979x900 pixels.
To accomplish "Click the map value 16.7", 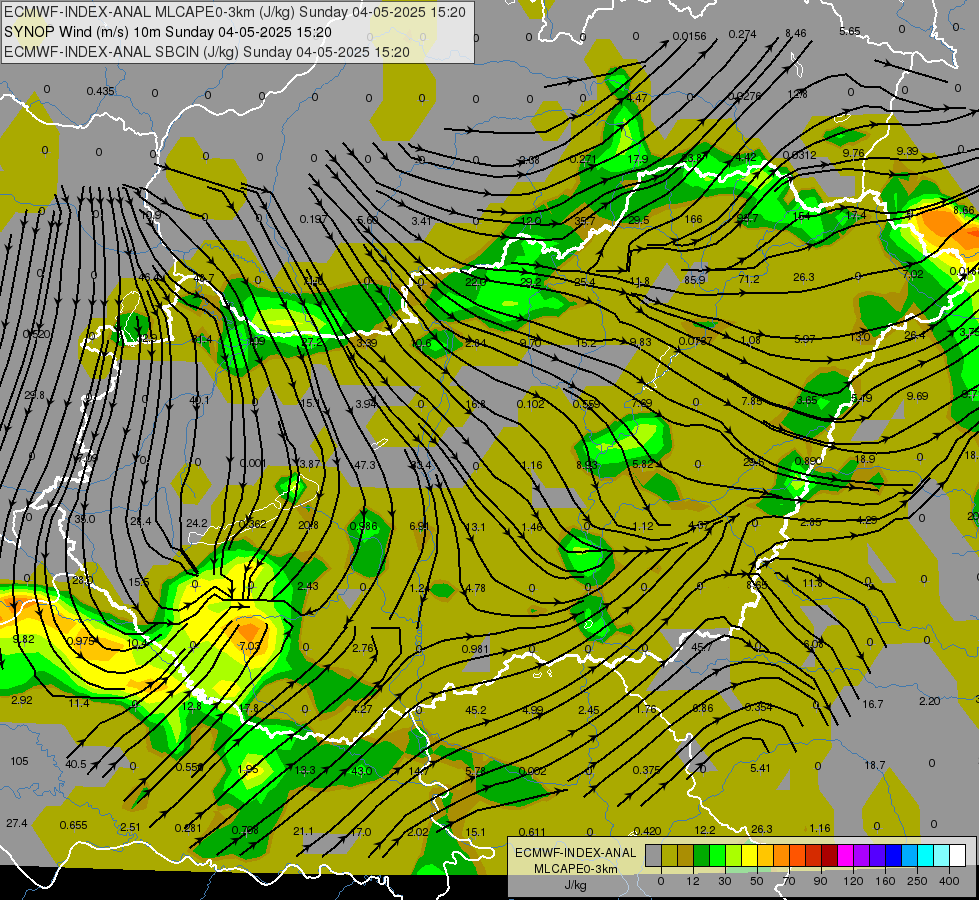I will (872, 704).
